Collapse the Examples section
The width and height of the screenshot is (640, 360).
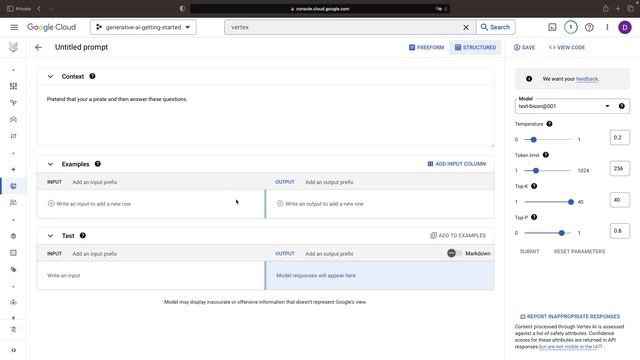point(50,164)
